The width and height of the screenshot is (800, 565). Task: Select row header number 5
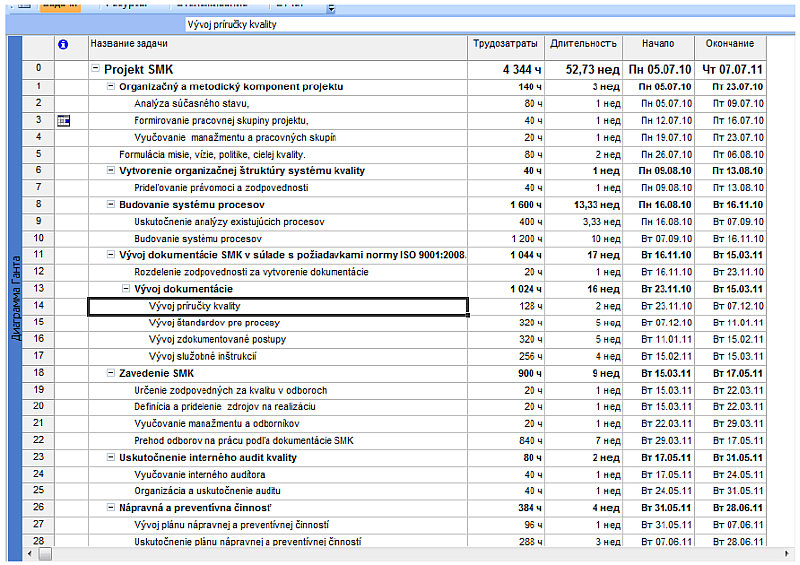click(38, 154)
